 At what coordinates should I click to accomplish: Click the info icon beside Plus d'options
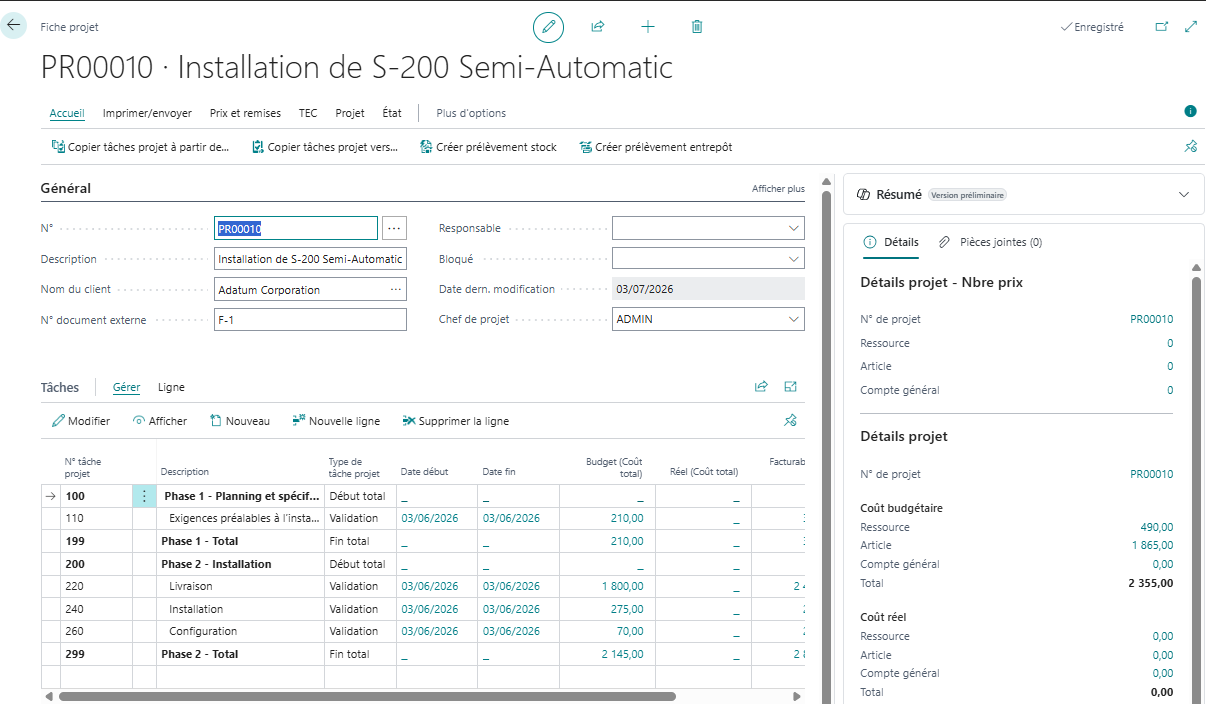pyautogui.click(x=1190, y=111)
